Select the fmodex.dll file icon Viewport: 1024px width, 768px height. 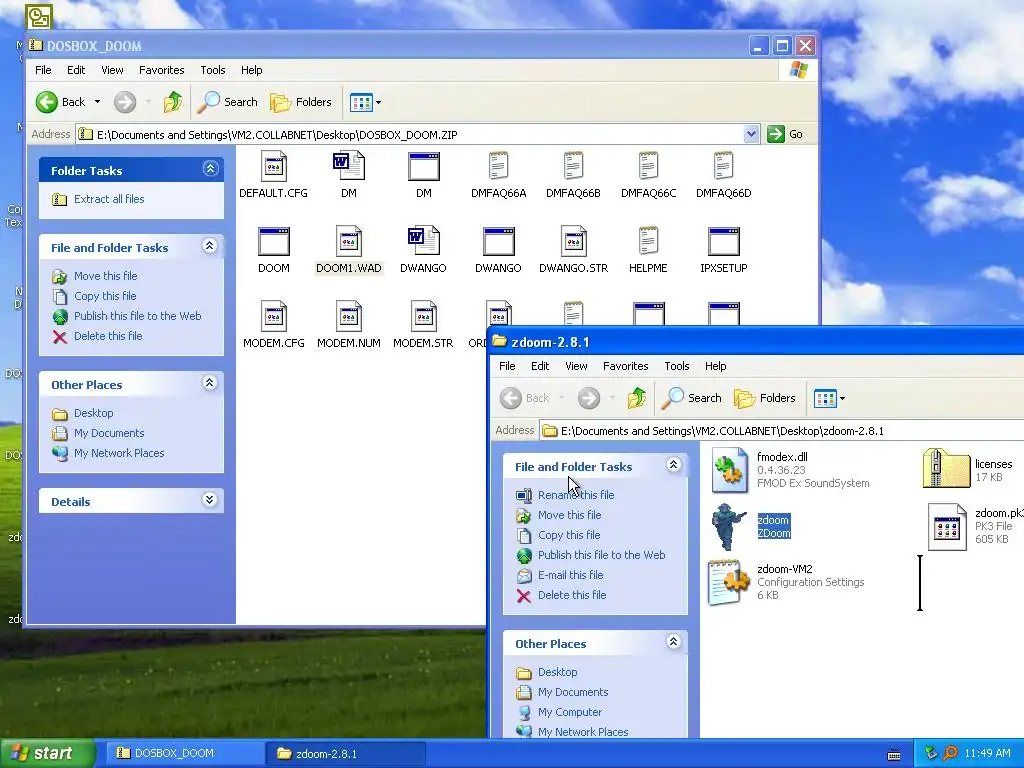tap(729, 470)
